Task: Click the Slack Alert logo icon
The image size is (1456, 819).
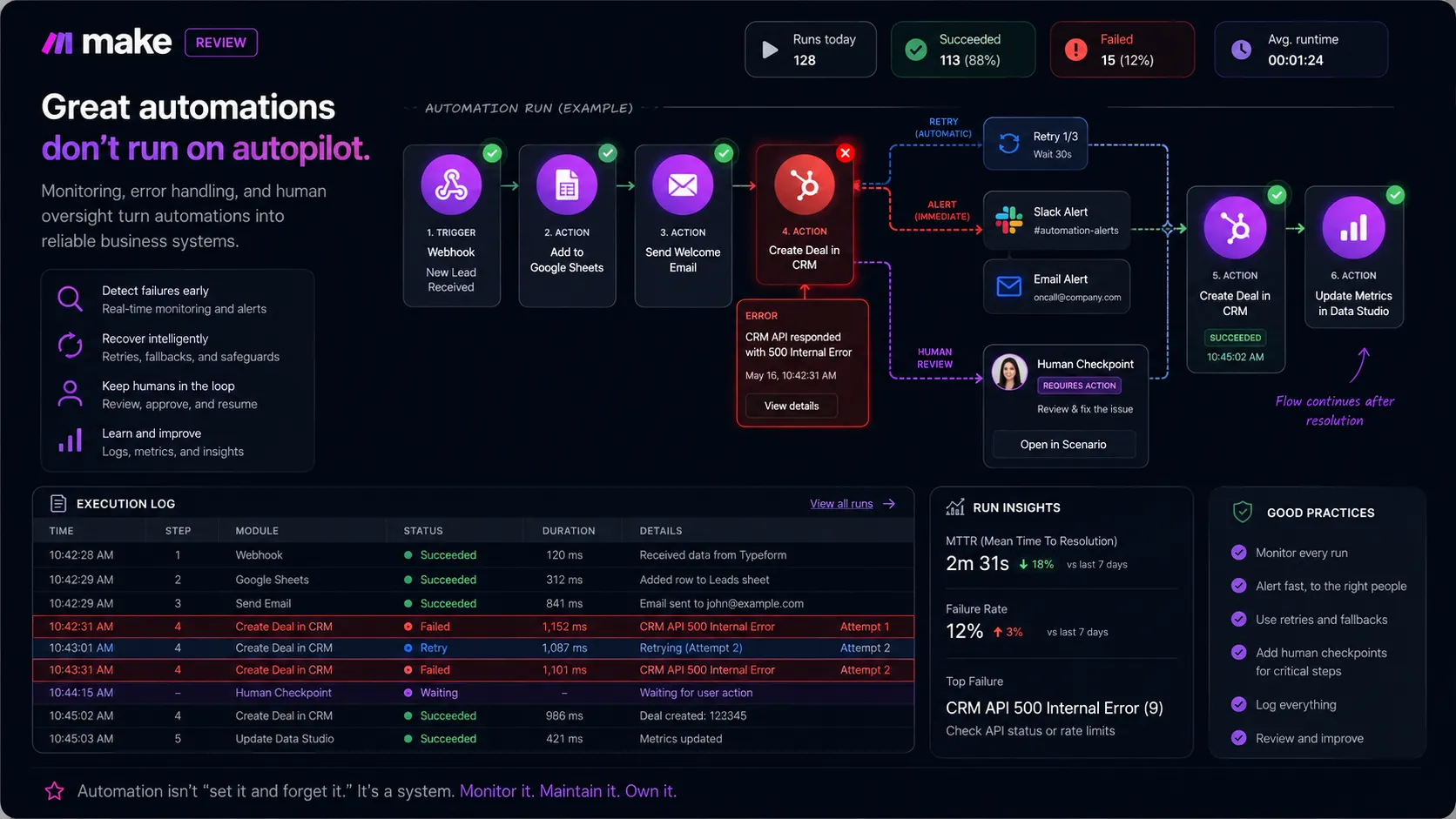Action: click(1009, 220)
